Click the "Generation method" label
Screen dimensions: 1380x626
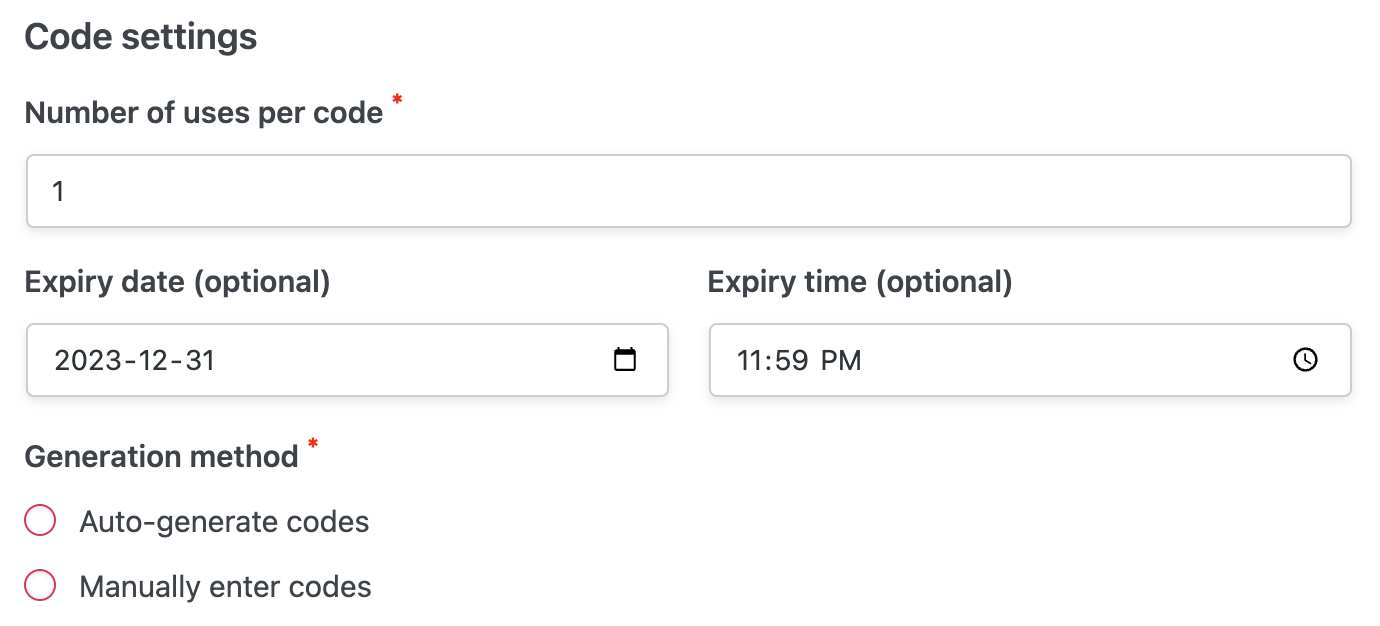click(162, 457)
